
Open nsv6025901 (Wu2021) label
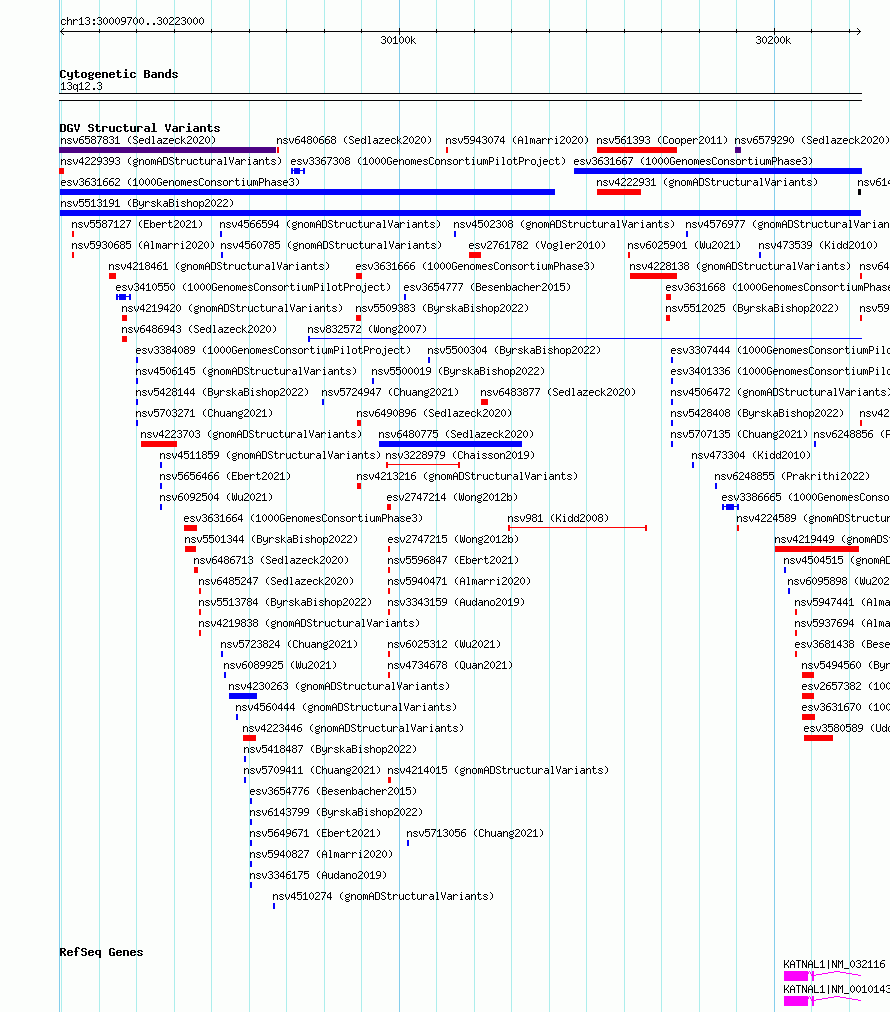[x=684, y=245]
